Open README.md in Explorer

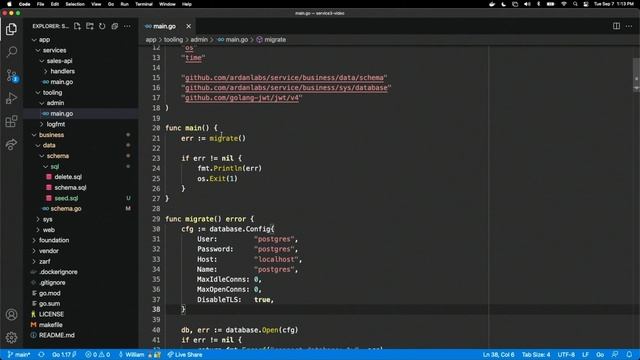(x=56, y=336)
